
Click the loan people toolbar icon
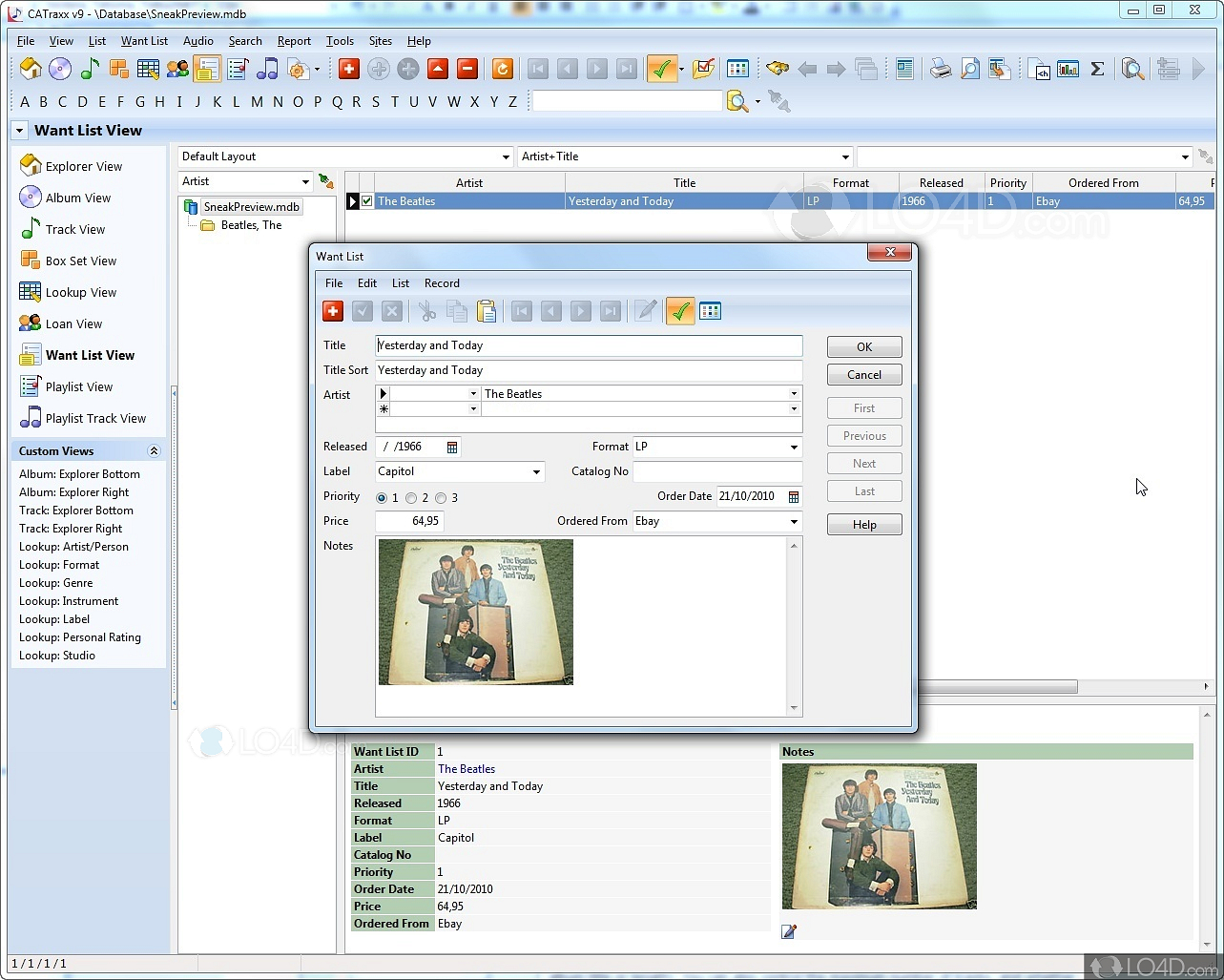pyautogui.click(x=177, y=69)
